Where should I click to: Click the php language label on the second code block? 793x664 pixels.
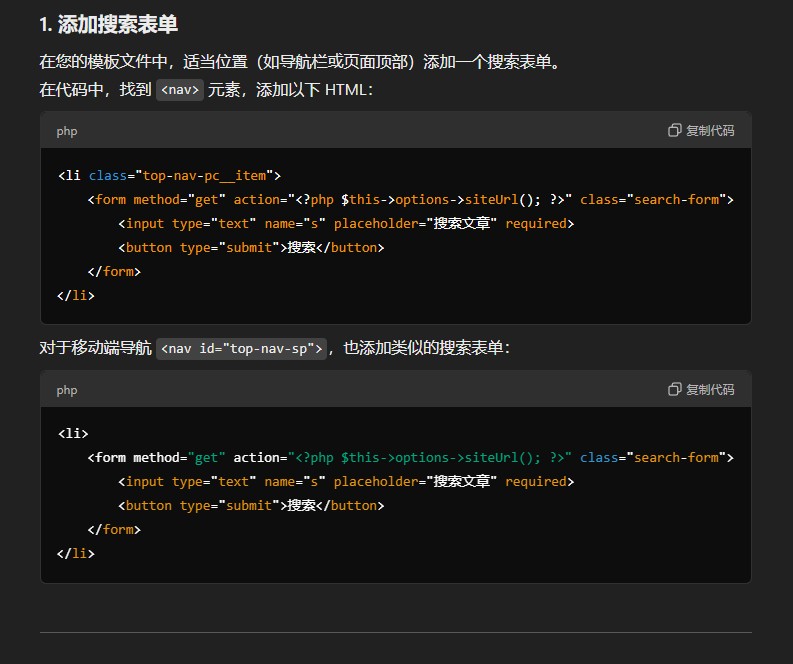coord(67,389)
